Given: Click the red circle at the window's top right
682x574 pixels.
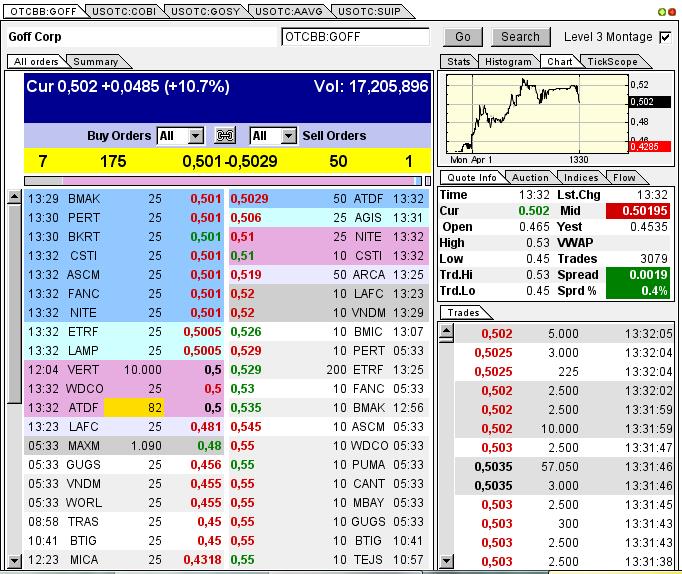Looking at the screenshot, I should (672, 12).
